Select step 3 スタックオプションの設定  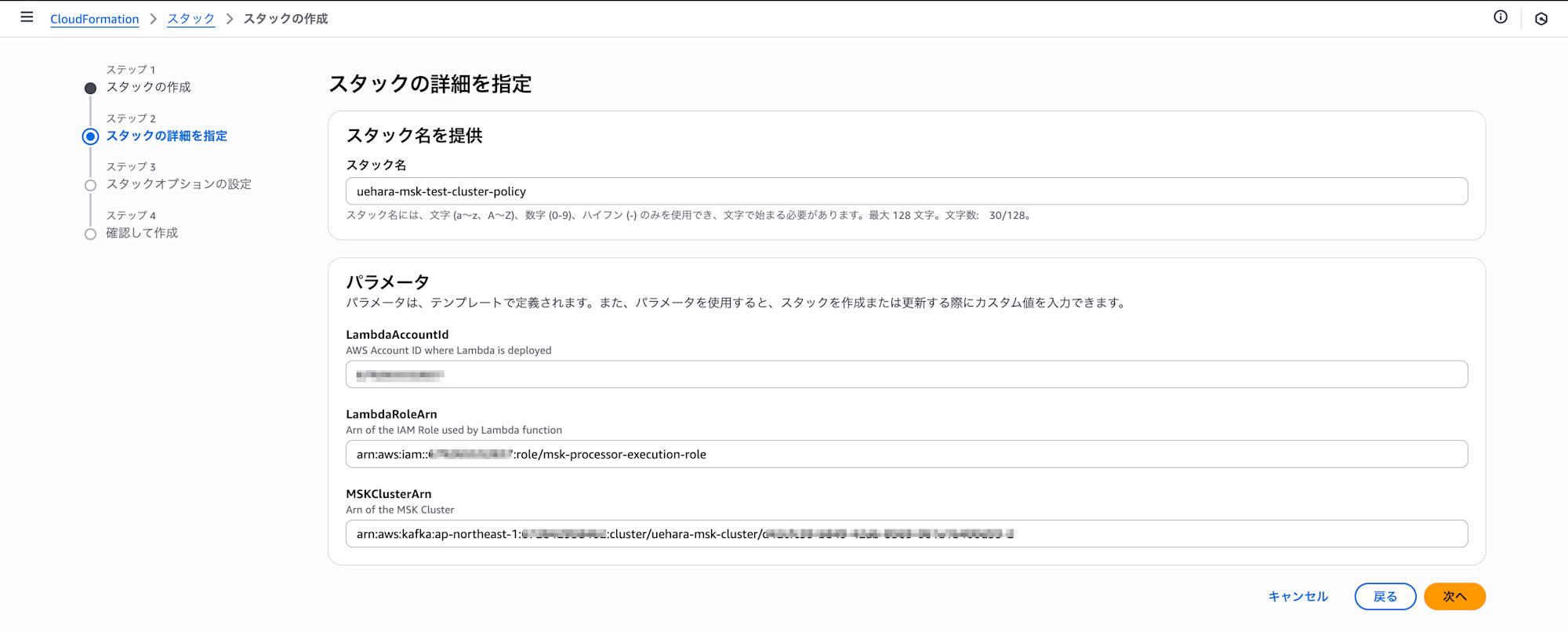point(179,184)
